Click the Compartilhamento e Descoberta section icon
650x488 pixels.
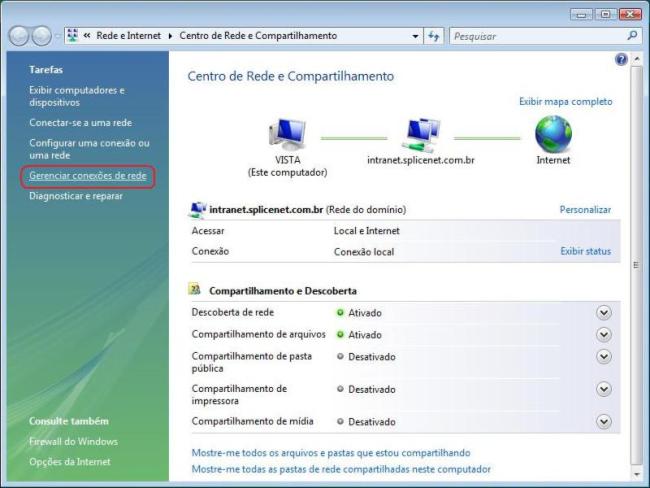point(195,289)
